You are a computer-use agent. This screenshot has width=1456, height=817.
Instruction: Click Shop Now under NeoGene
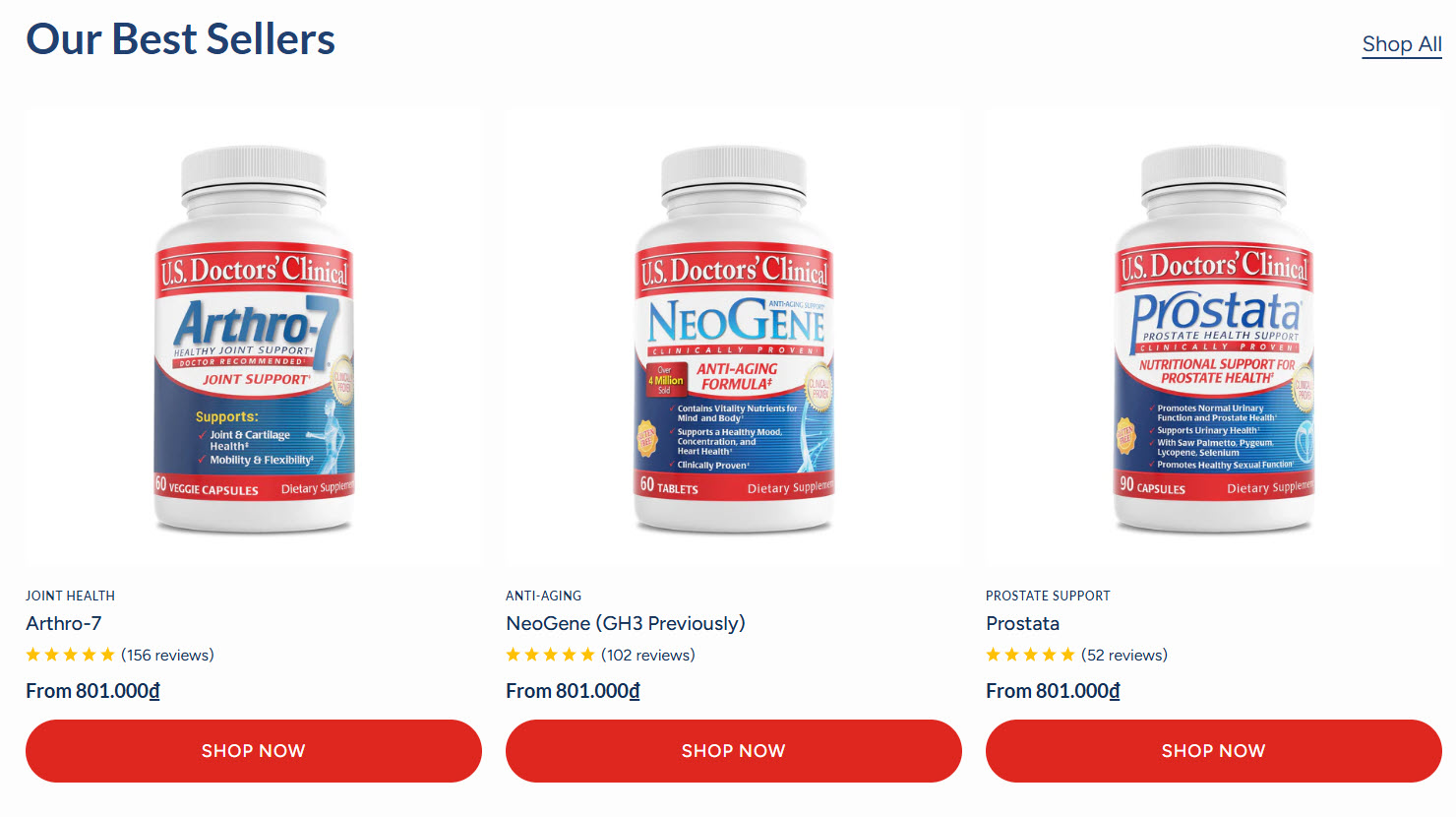coord(734,751)
